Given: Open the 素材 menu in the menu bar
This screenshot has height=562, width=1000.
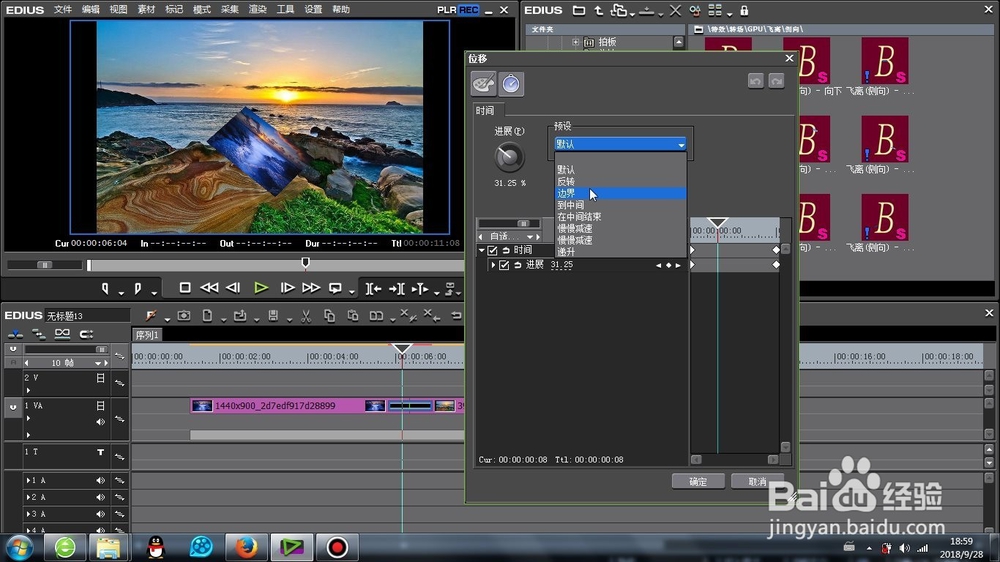Looking at the screenshot, I should [x=146, y=9].
